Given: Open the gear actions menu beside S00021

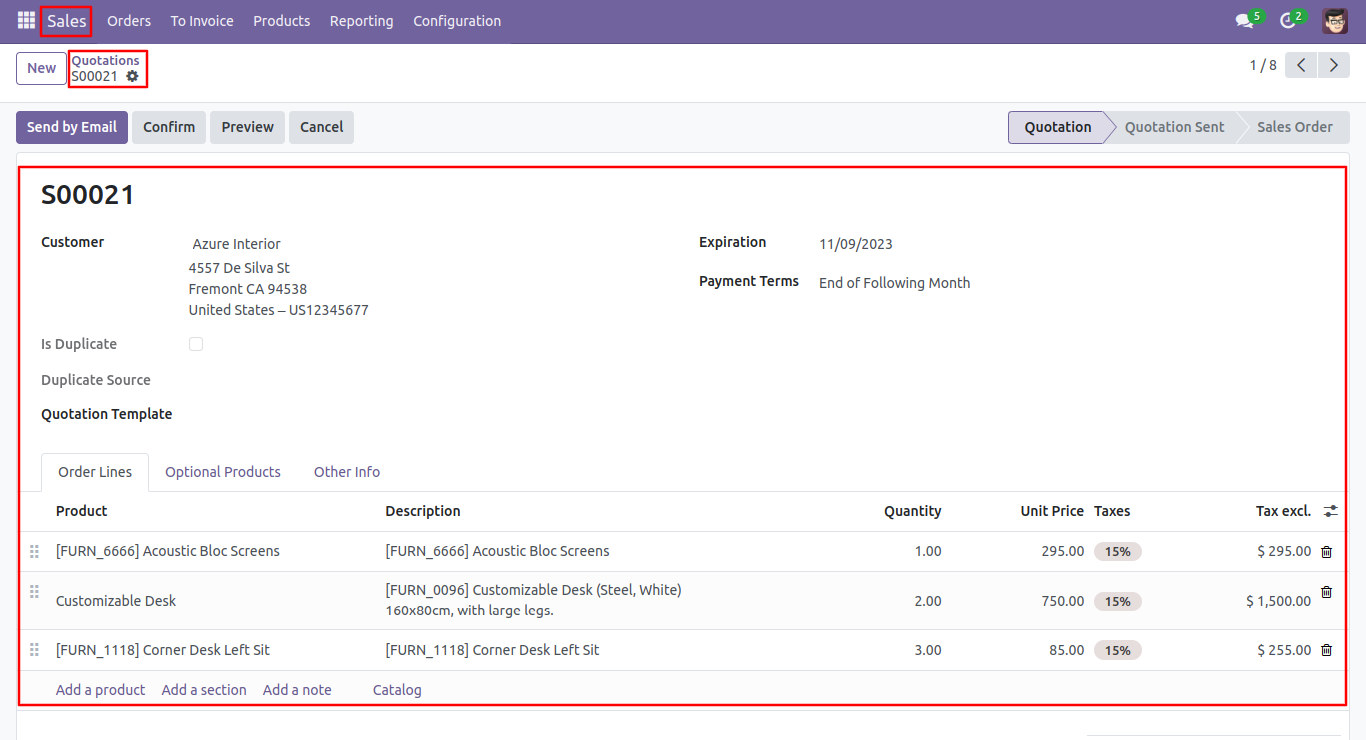Looking at the screenshot, I should (132, 76).
